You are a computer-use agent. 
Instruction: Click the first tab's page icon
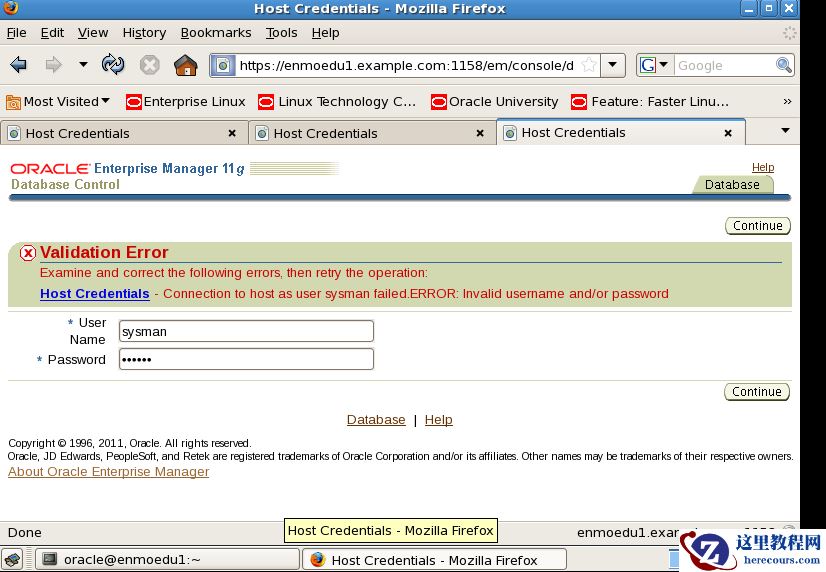(14, 134)
